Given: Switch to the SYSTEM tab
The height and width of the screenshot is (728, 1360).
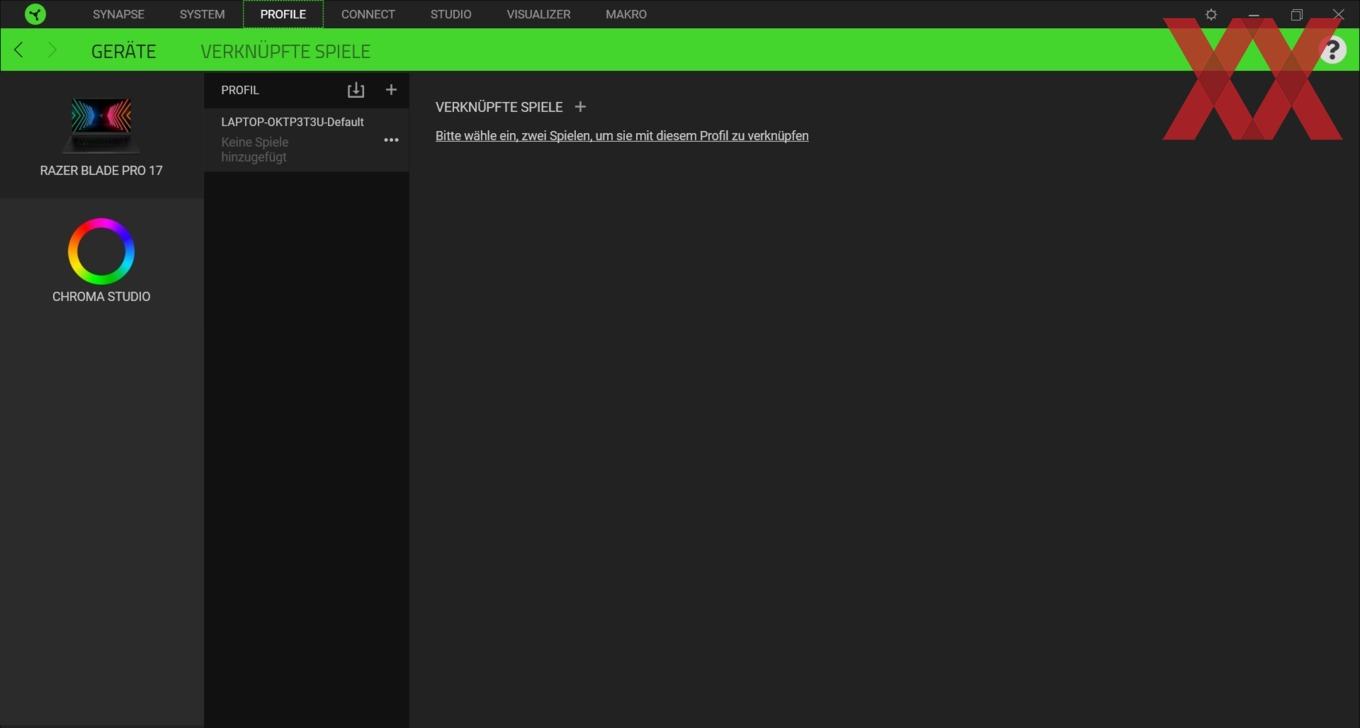Looking at the screenshot, I should pyautogui.click(x=202, y=14).
